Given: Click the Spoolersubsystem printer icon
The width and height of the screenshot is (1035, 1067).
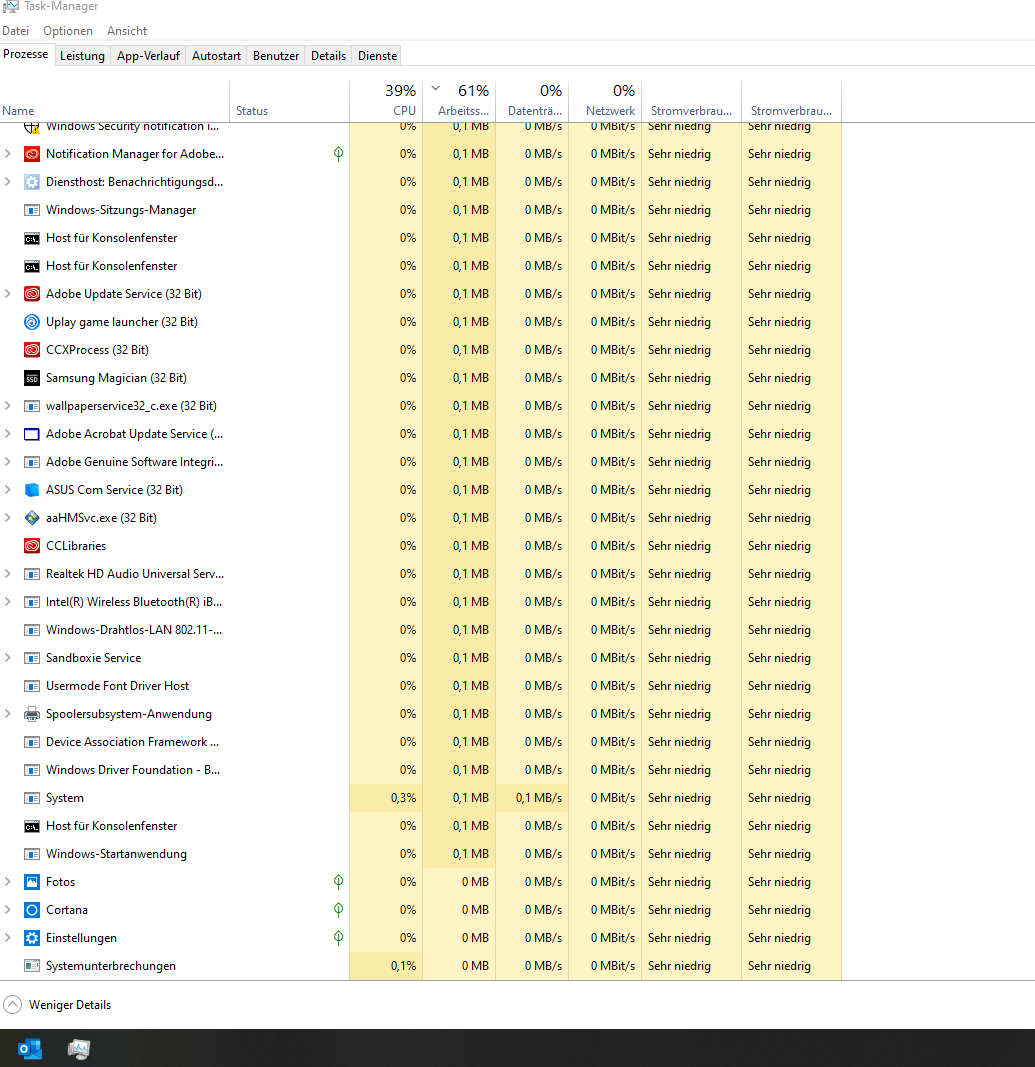Looking at the screenshot, I should click(31, 714).
